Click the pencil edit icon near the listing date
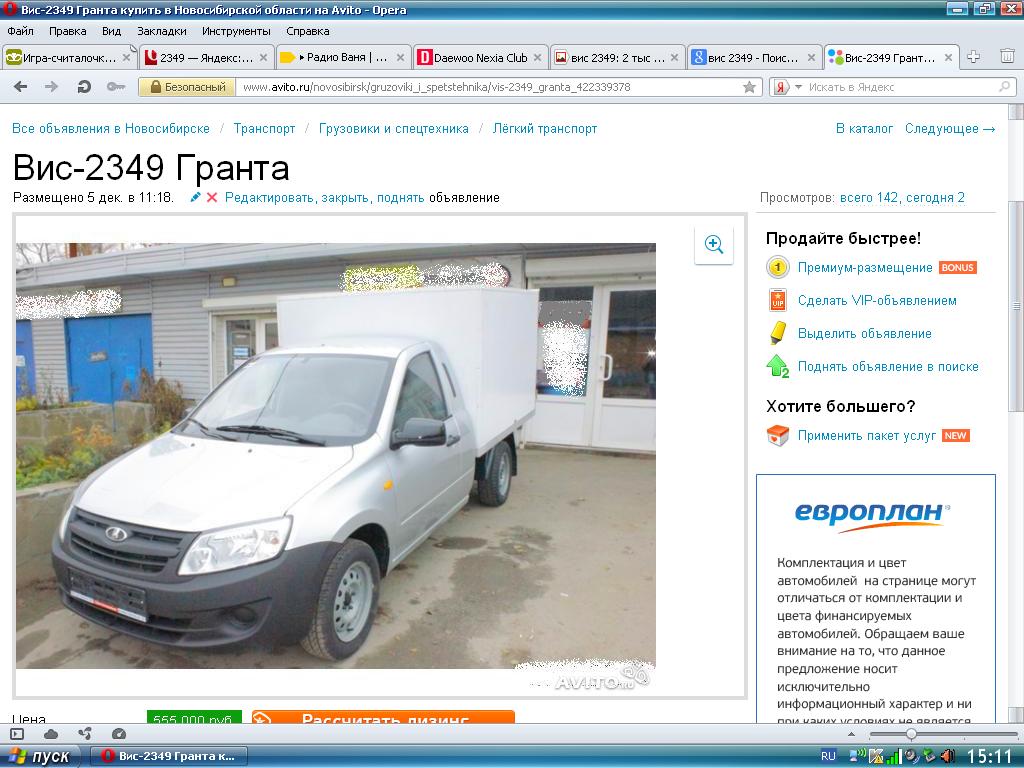 pos(196,198)
